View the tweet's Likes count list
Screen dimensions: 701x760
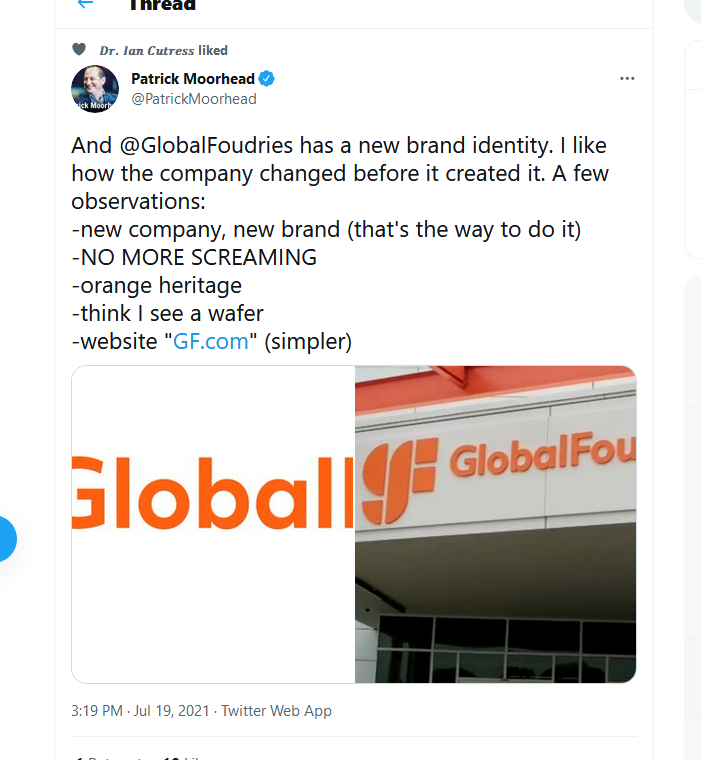182,757
